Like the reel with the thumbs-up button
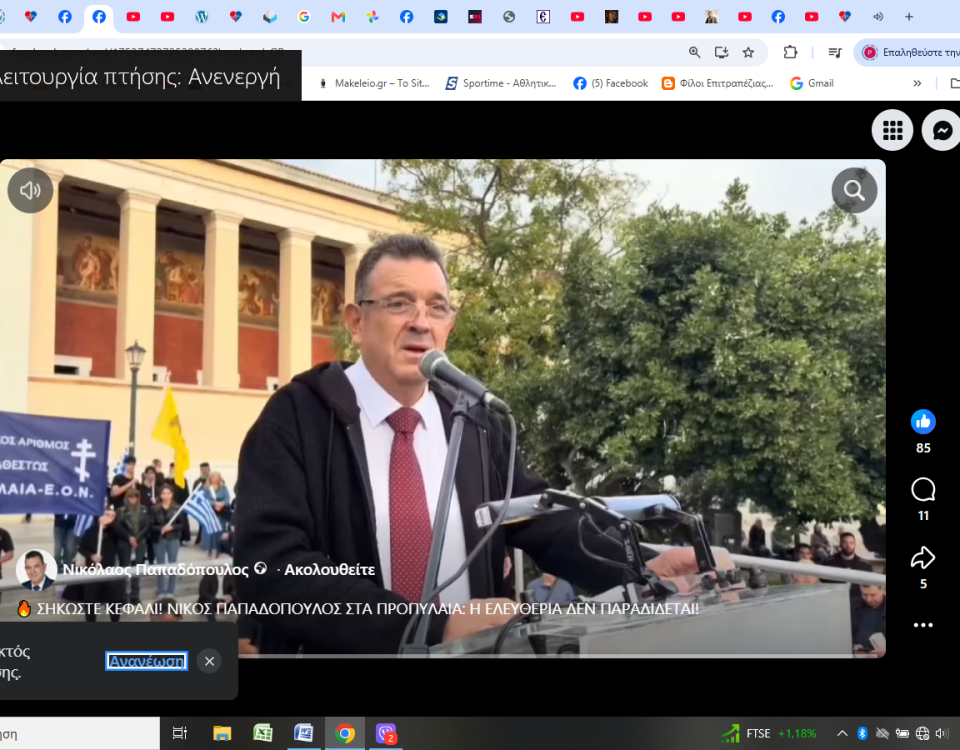Screen dimensions: 960x750 click(923, 422)
